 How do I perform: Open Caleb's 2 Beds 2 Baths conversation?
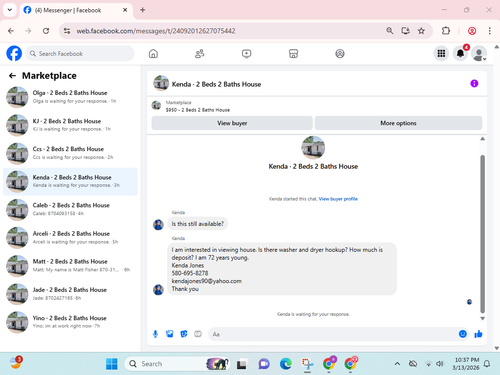pos(70,209)
